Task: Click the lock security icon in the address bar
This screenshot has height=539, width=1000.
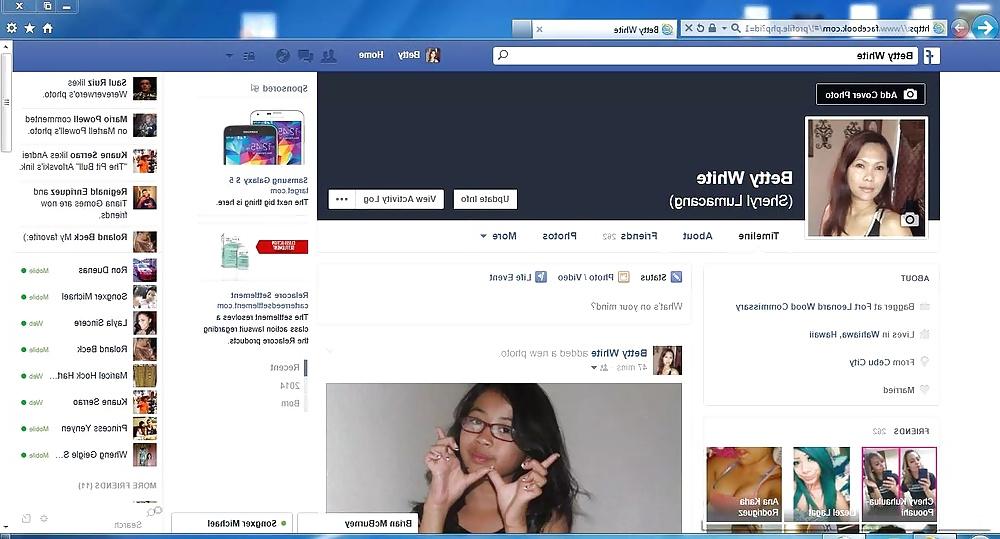Action: pos(712,28)
